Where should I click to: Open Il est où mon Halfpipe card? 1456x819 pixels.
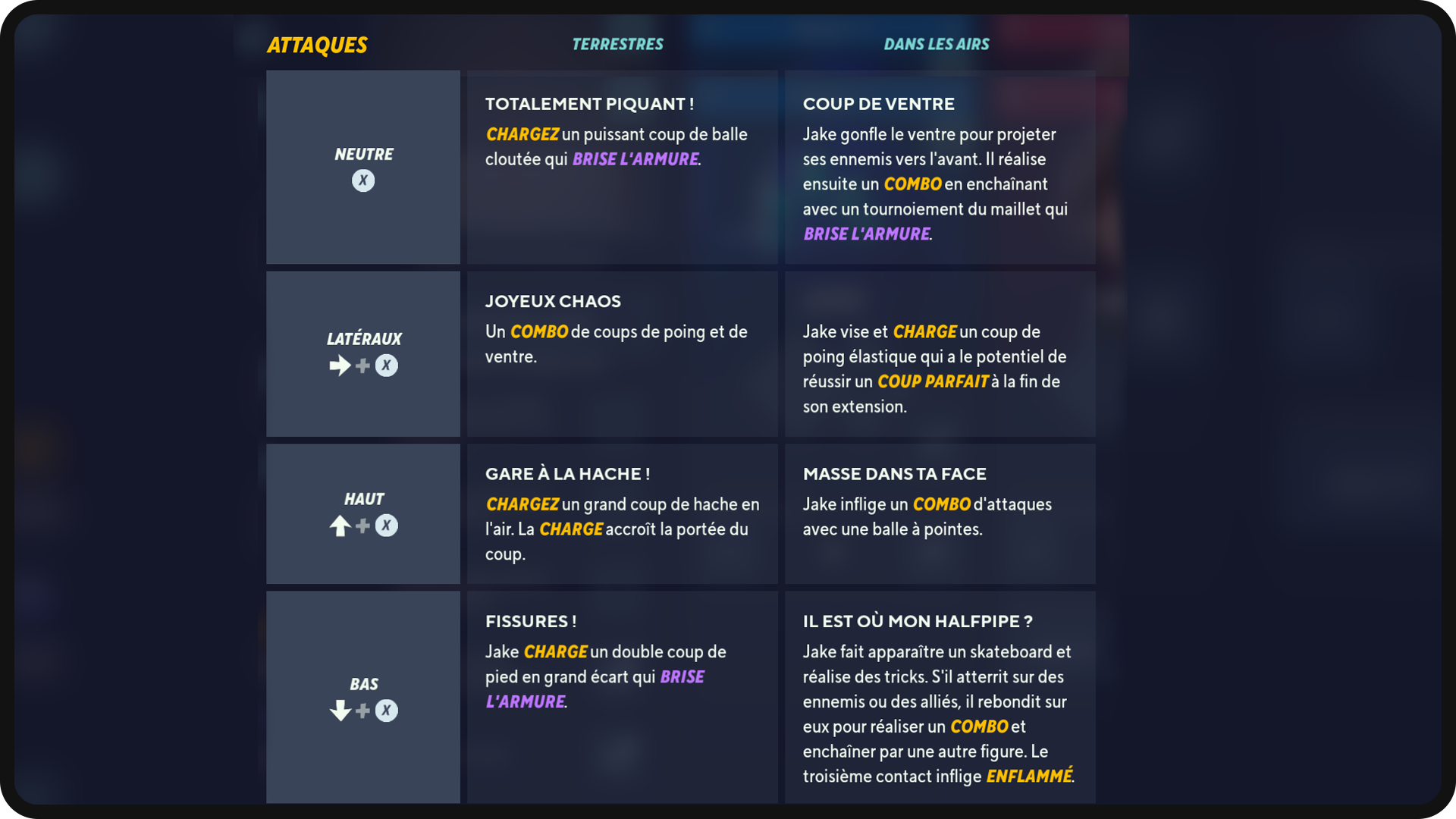tap(940, 698)
